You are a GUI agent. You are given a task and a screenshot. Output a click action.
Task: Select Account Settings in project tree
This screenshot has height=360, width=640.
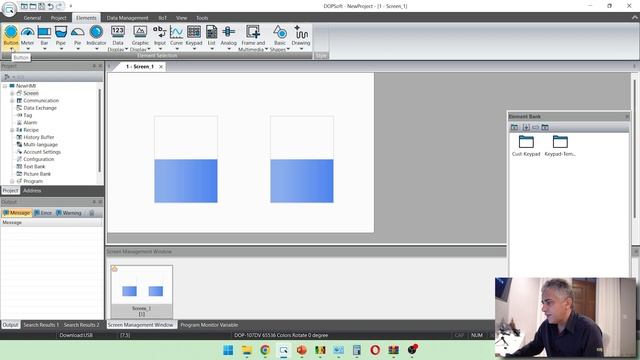[x=42, y=152]
